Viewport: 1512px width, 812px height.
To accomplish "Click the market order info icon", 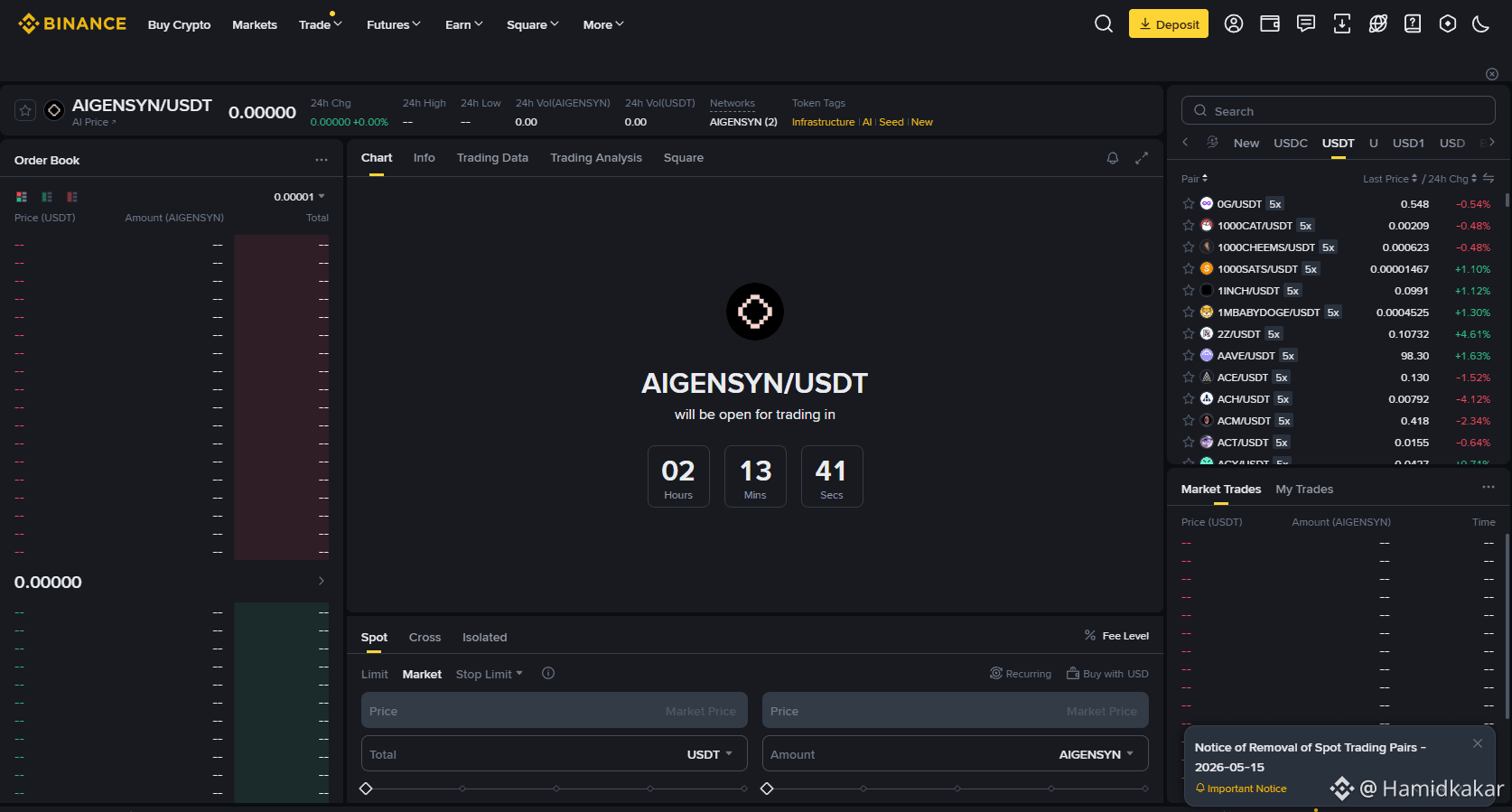I will point(548,673).
